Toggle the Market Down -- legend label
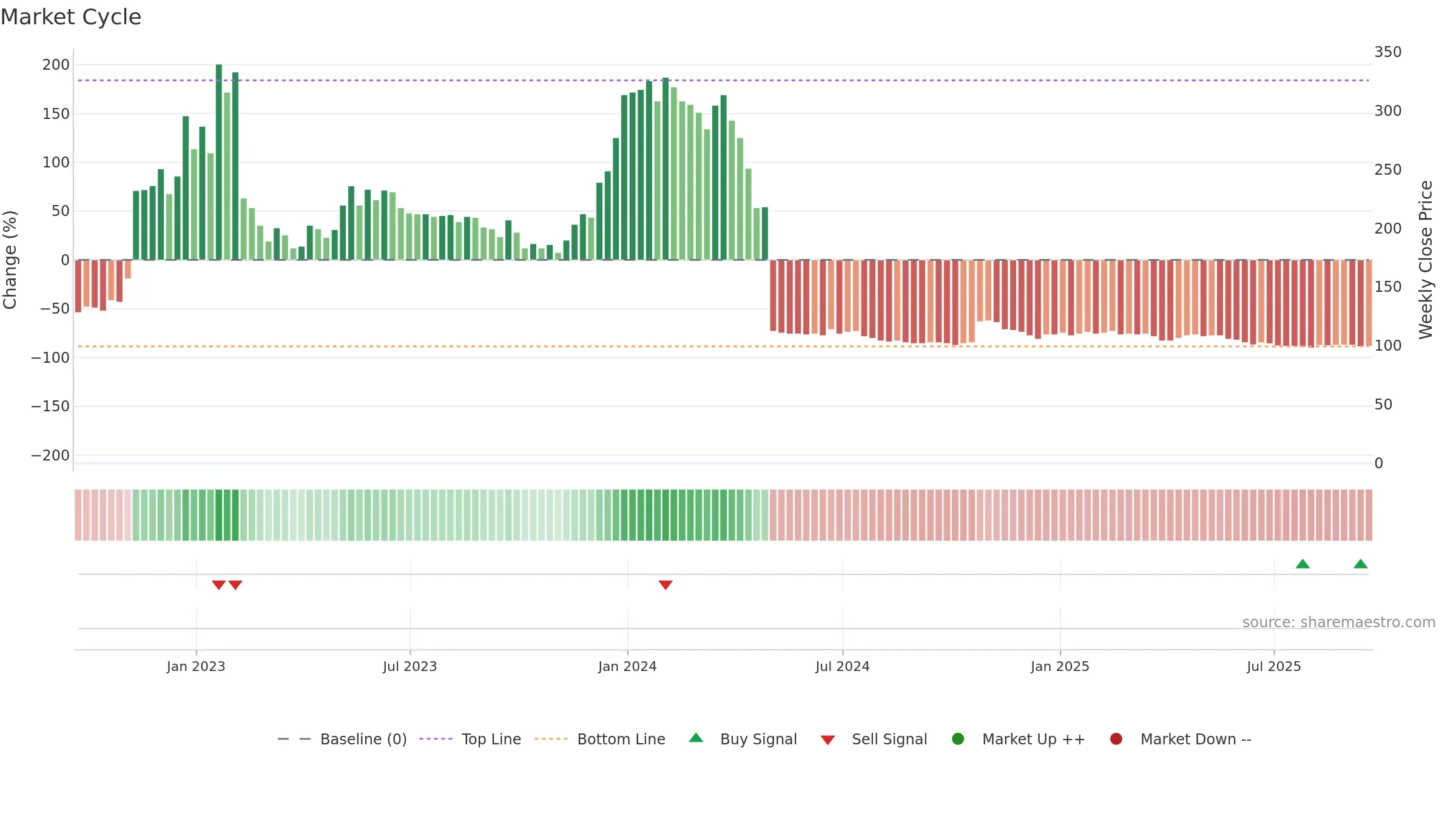Image resolution: width=1456 pixels, height=819 pixels. [1196, 739]
